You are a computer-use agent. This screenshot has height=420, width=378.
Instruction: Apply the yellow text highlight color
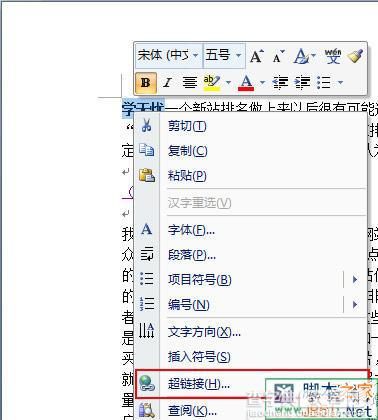[x=212, y=82]
